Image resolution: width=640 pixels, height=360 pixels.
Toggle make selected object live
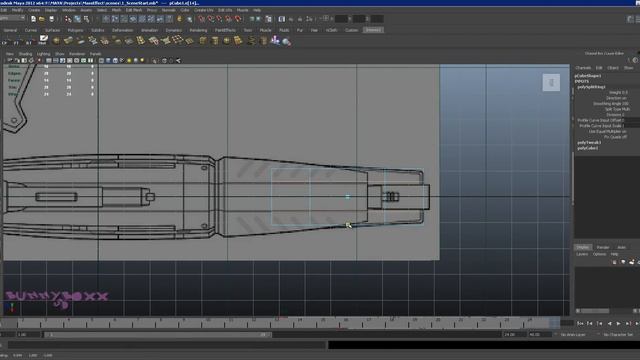click(238, 19)
